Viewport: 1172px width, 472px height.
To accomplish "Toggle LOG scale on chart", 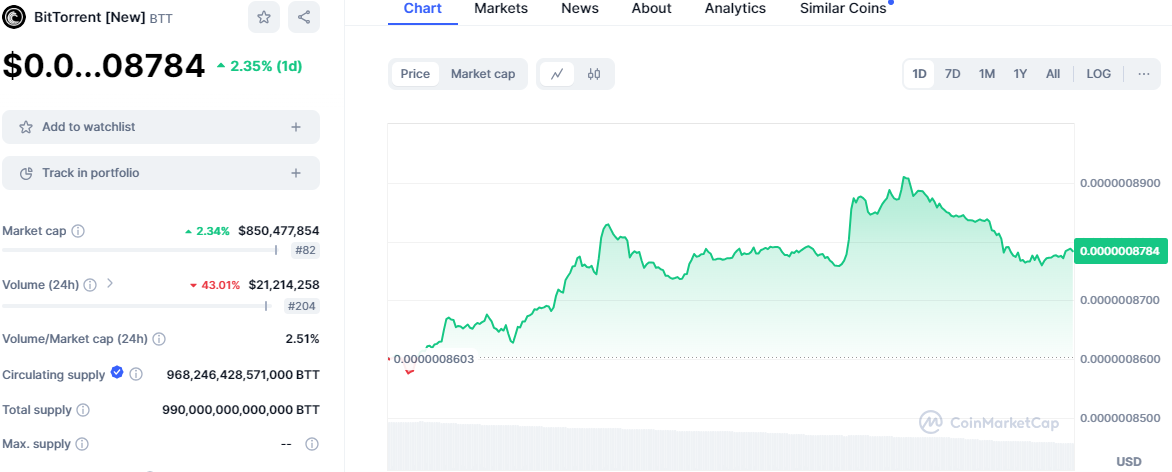I will point(1098,74).
